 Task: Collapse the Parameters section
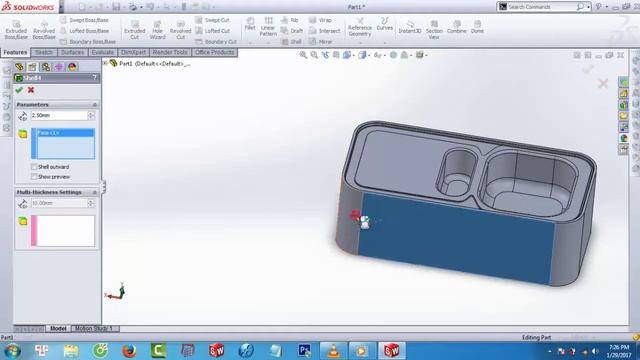pyautogui.click(x=95, y=105)
